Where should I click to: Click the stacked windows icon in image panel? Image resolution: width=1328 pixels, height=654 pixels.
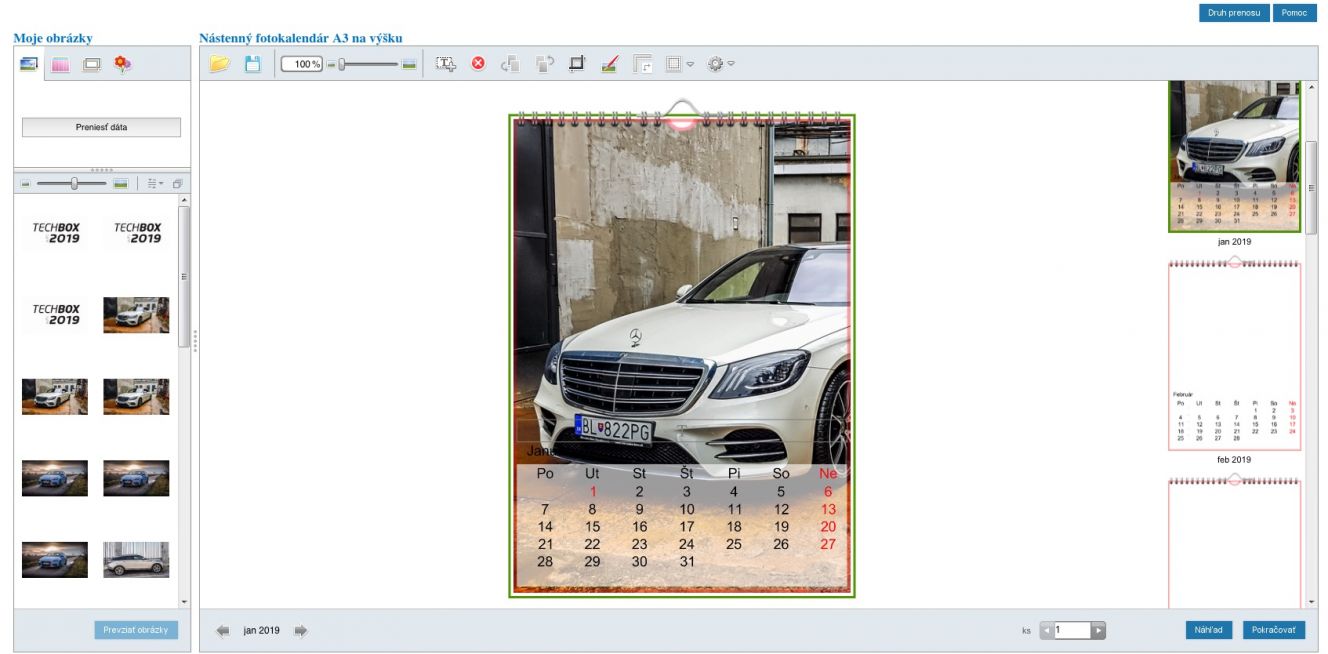click(177, 184)
